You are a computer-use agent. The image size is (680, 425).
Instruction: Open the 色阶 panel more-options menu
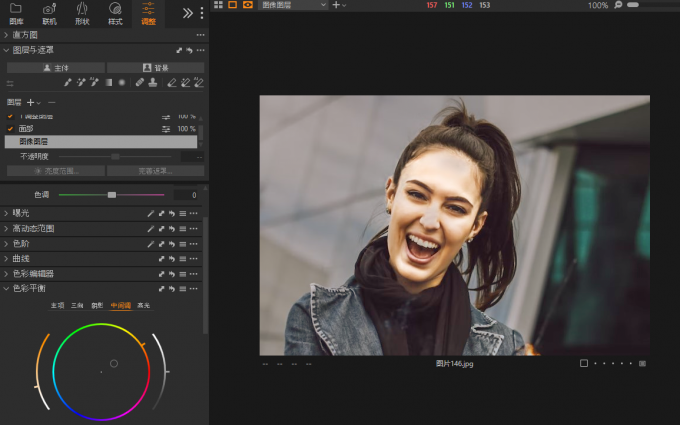click(x=193, y=244)
